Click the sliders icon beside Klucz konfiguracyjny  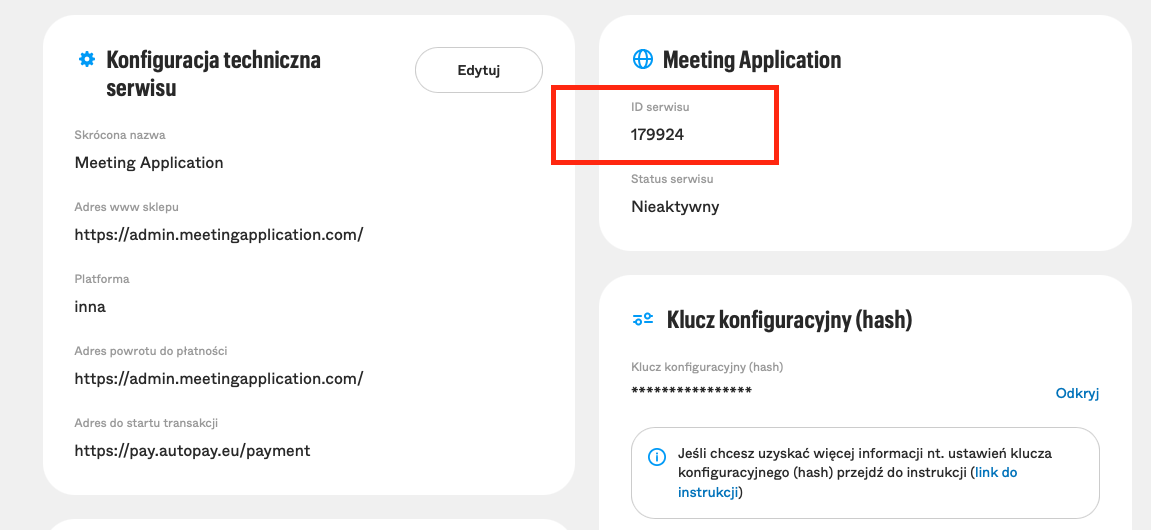coord(643,319)
